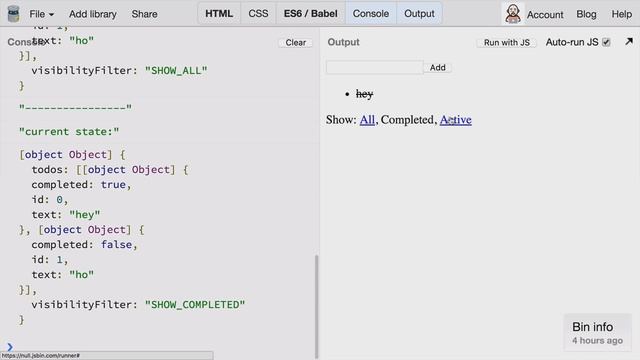
Task: Select the 'completed: false,' console line
Action: (x=84, y=244)
